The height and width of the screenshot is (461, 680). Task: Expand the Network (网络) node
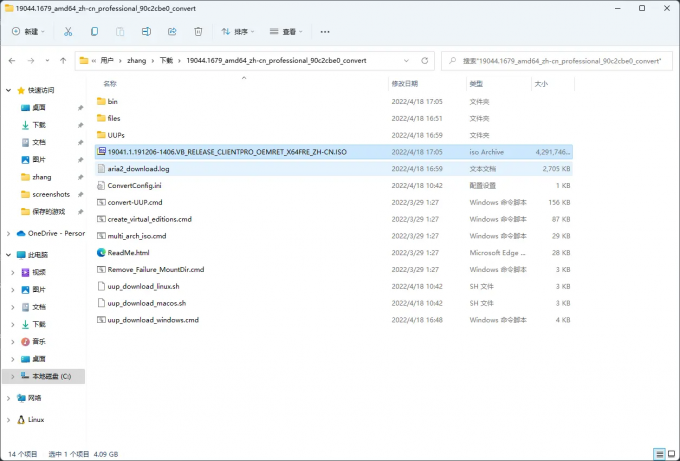click(x=8, y=398)
